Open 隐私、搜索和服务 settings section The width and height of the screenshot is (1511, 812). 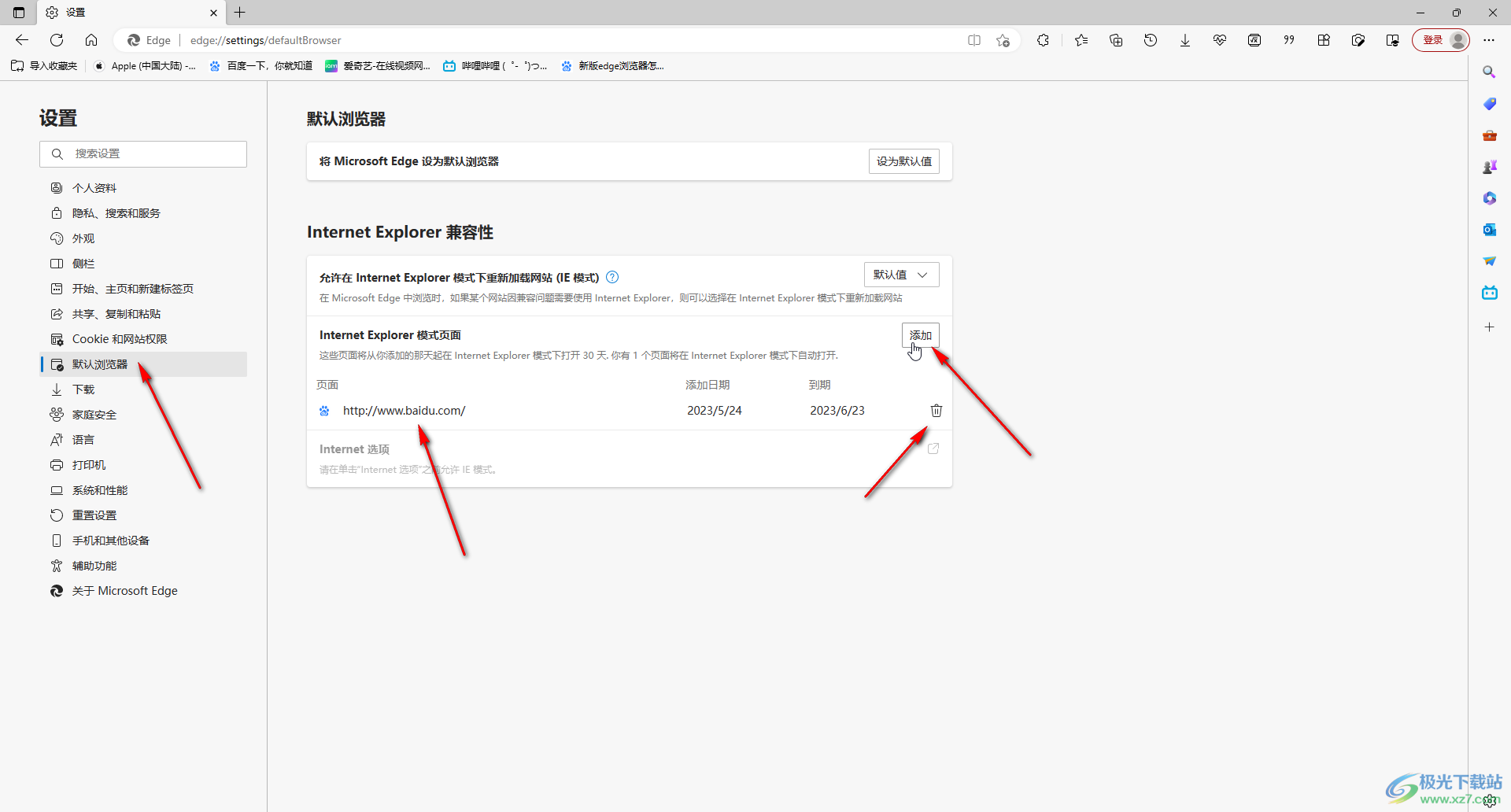[143, 213]
